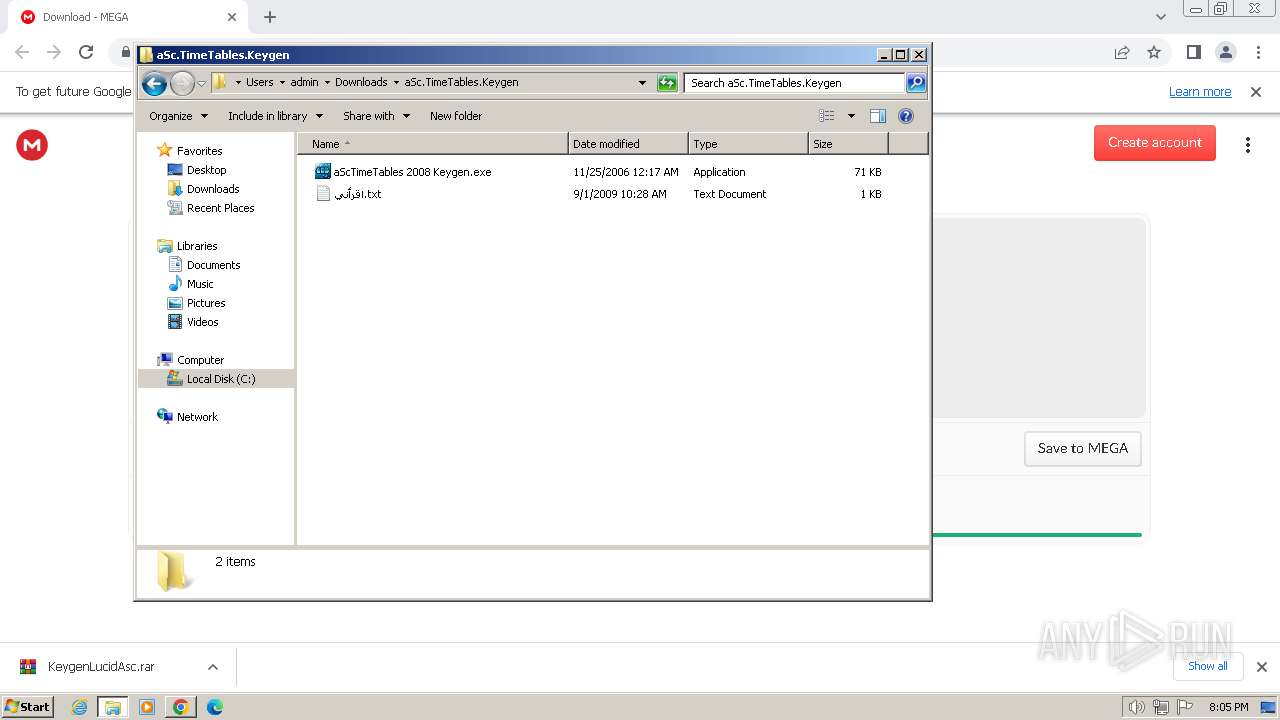Click the Keygen.exe application icon
Screen dimensions: 1280x720
323,172
